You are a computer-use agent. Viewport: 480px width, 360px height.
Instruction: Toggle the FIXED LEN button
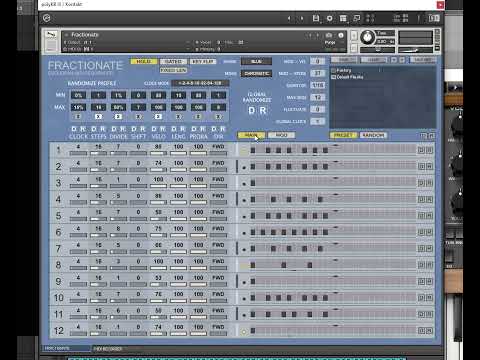pos(173,70)
